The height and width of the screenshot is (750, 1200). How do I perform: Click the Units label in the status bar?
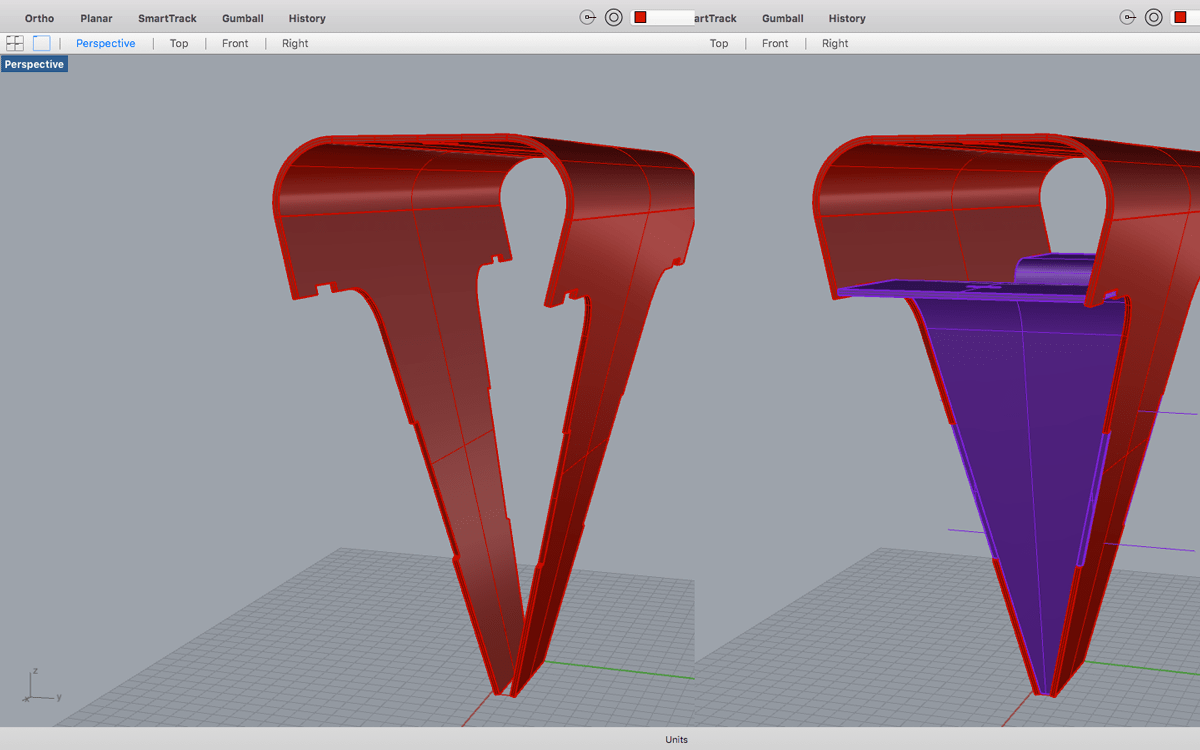pos(676,739)
